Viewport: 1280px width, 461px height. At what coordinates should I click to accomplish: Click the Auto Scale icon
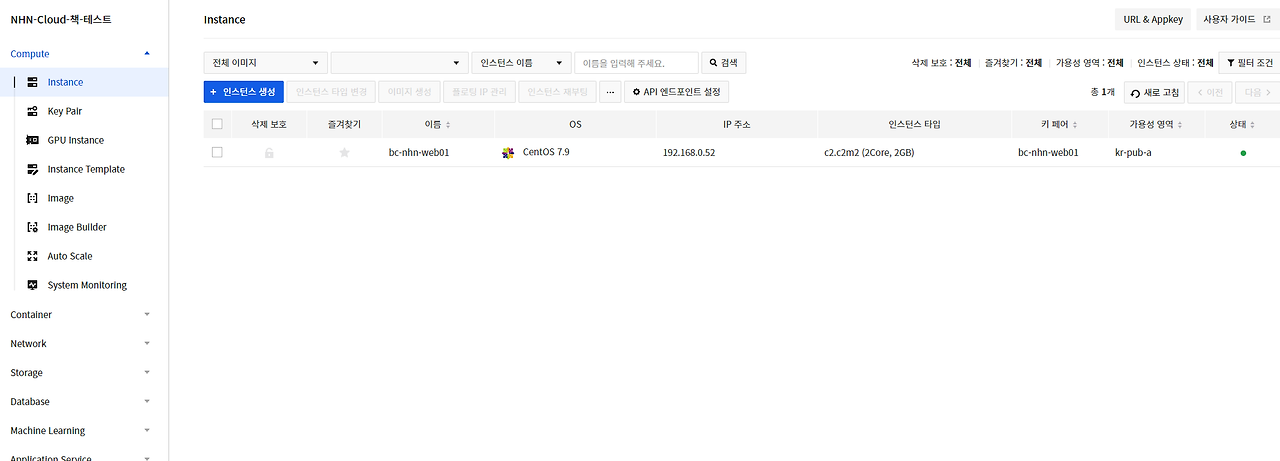[x=32, y=256]
